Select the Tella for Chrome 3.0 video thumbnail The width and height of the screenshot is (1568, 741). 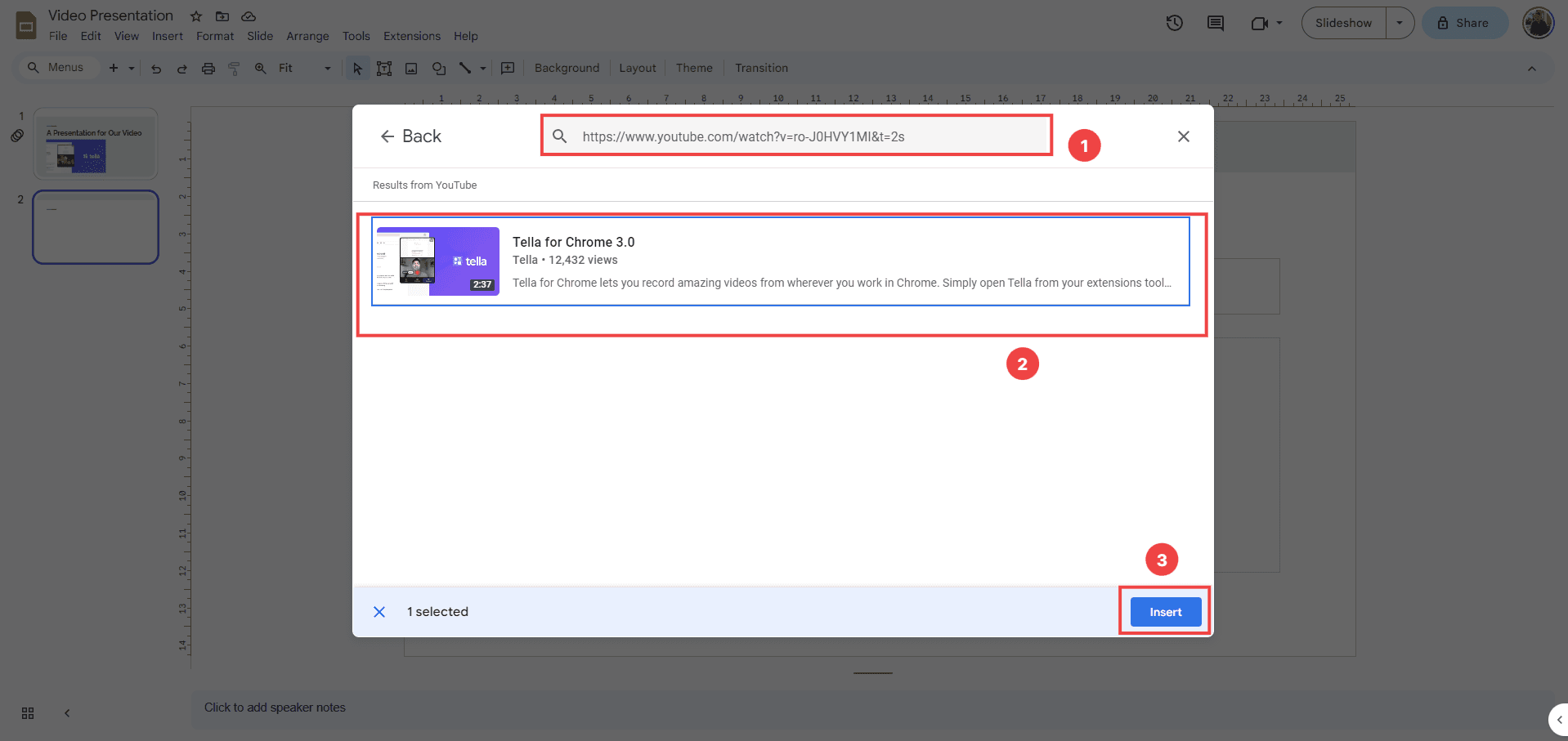pos(437,261)
